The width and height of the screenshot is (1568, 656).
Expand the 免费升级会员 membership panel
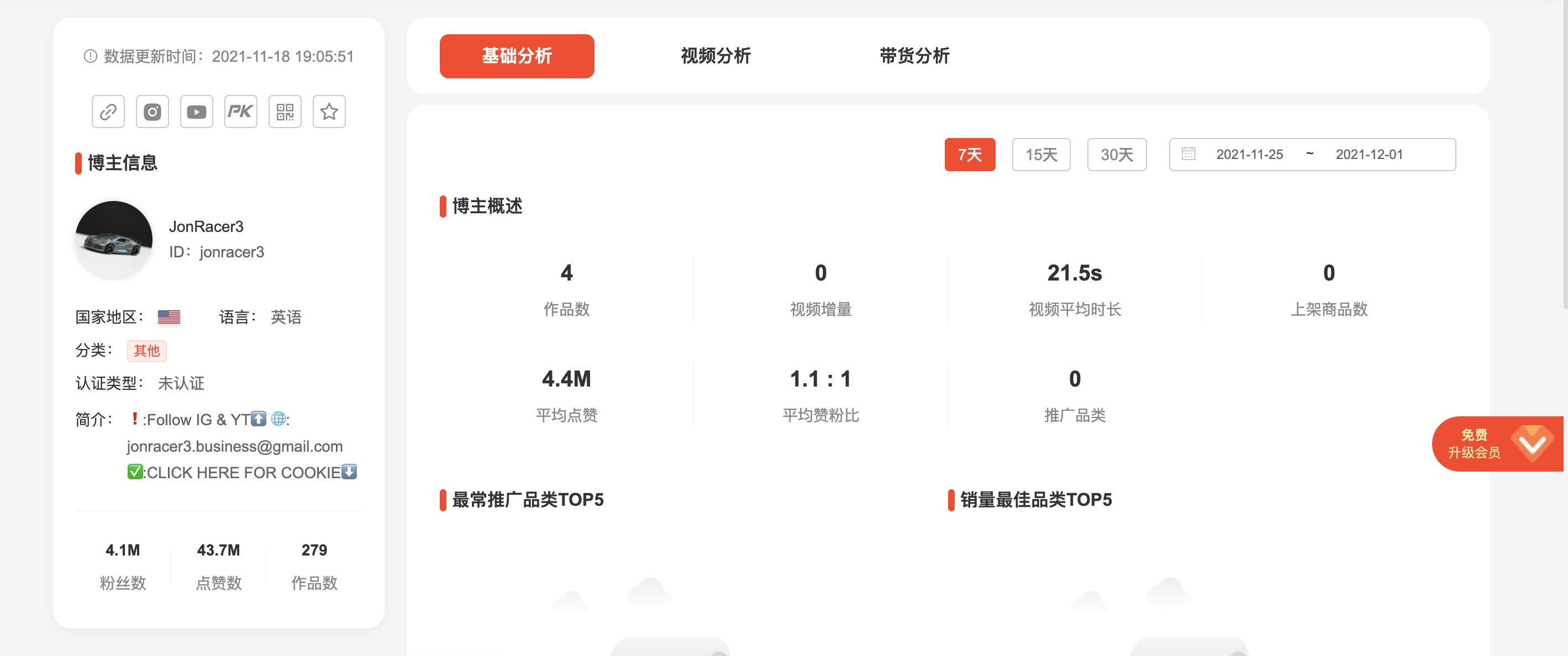1497,443
